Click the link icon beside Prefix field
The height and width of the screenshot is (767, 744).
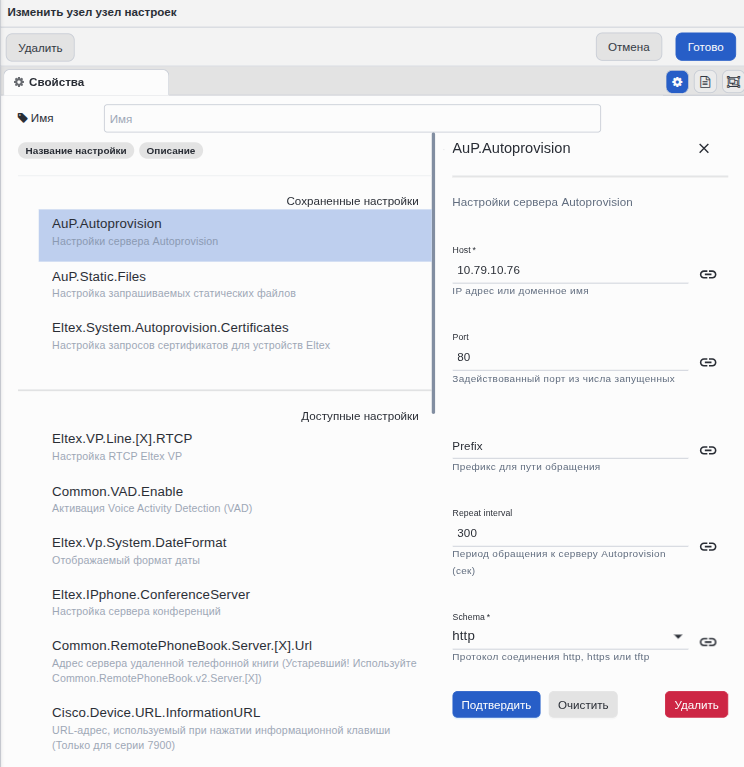[x=707, y=450]
